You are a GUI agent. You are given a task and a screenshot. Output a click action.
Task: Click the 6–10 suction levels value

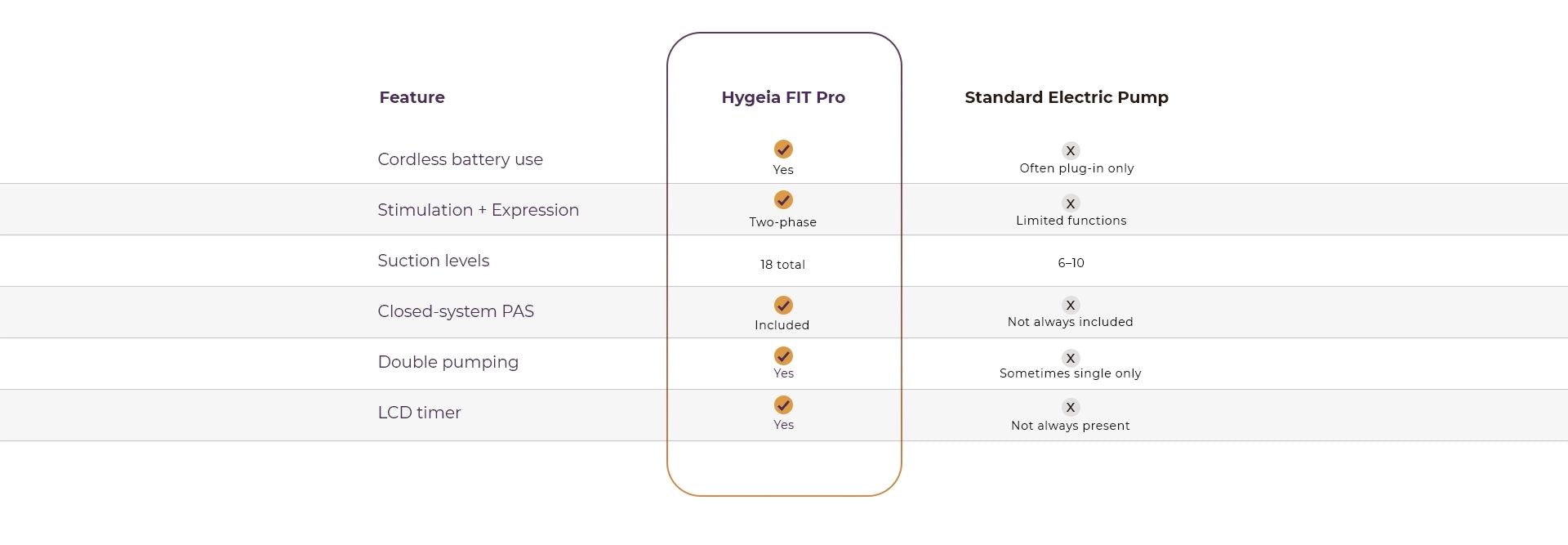(x=1071, y=263)
